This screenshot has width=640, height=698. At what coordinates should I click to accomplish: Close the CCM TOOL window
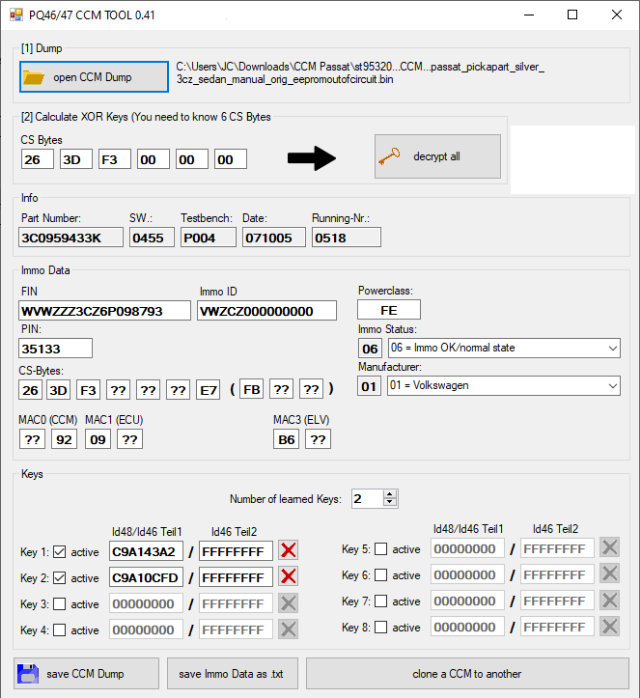[616, 15]
